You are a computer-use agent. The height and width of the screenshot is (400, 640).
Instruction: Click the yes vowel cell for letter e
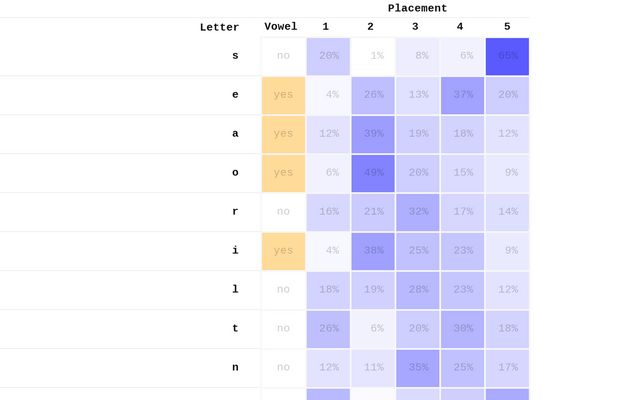(283, 95)
